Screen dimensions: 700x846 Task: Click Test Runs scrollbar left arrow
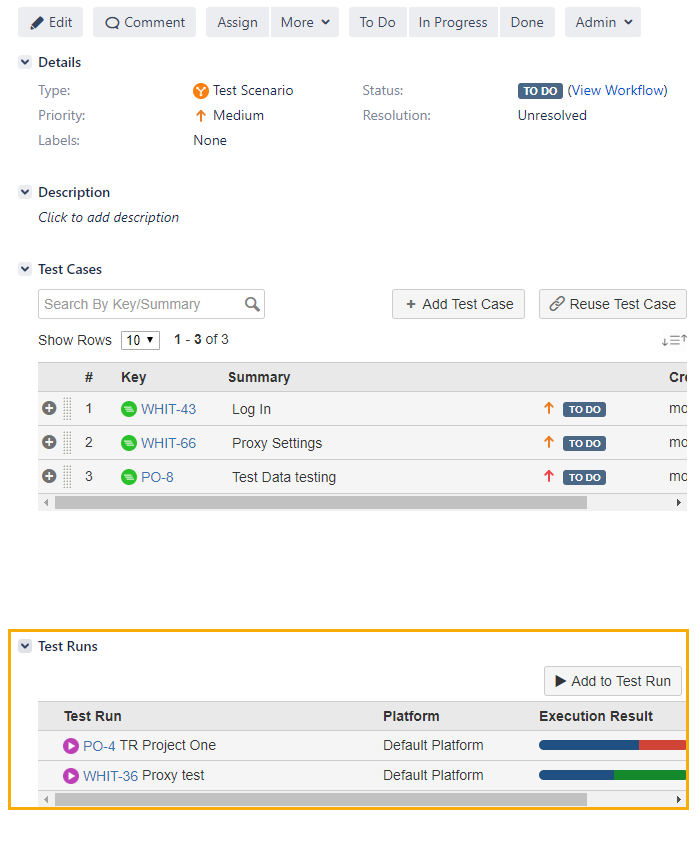(46, 800)
